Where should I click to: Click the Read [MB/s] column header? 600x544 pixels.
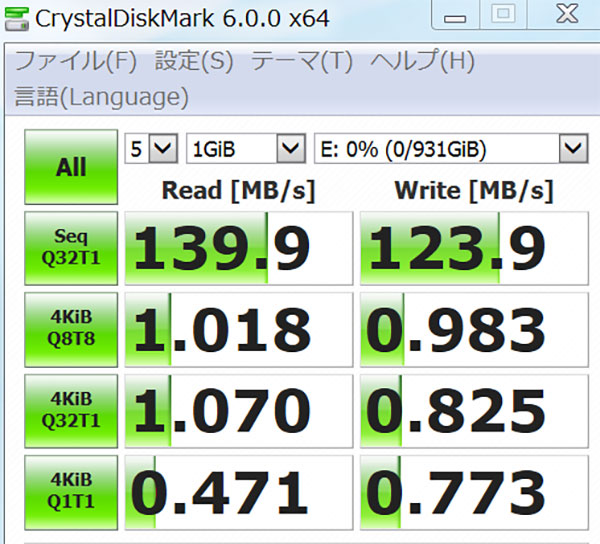(x=238, y=190)
